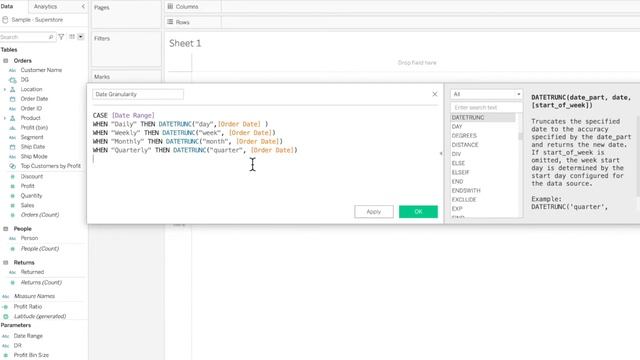Select the DR parameter
Screen dimensions: 640x360
pos(18,345)
